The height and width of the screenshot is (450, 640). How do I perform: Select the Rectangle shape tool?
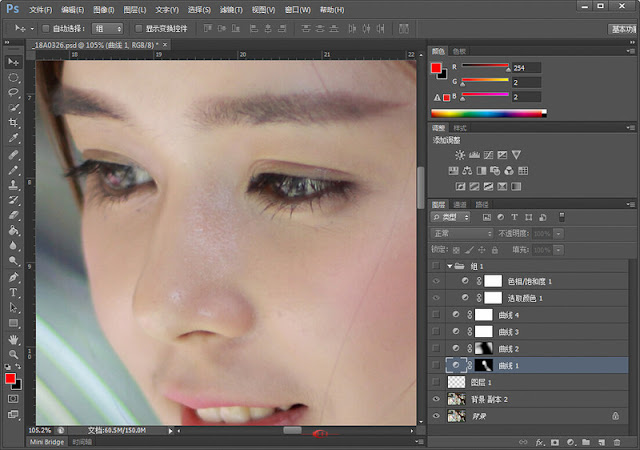point(13,323)
